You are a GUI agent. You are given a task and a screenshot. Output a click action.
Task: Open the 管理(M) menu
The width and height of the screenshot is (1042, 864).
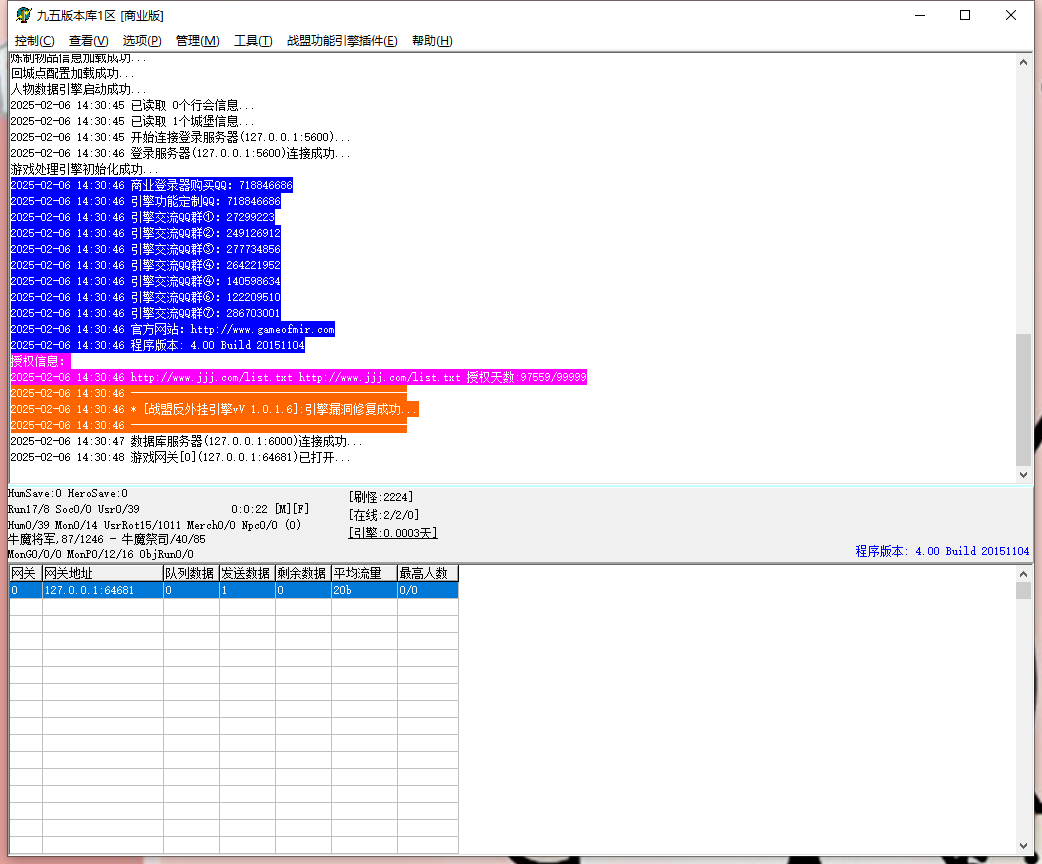click(197, 41)
